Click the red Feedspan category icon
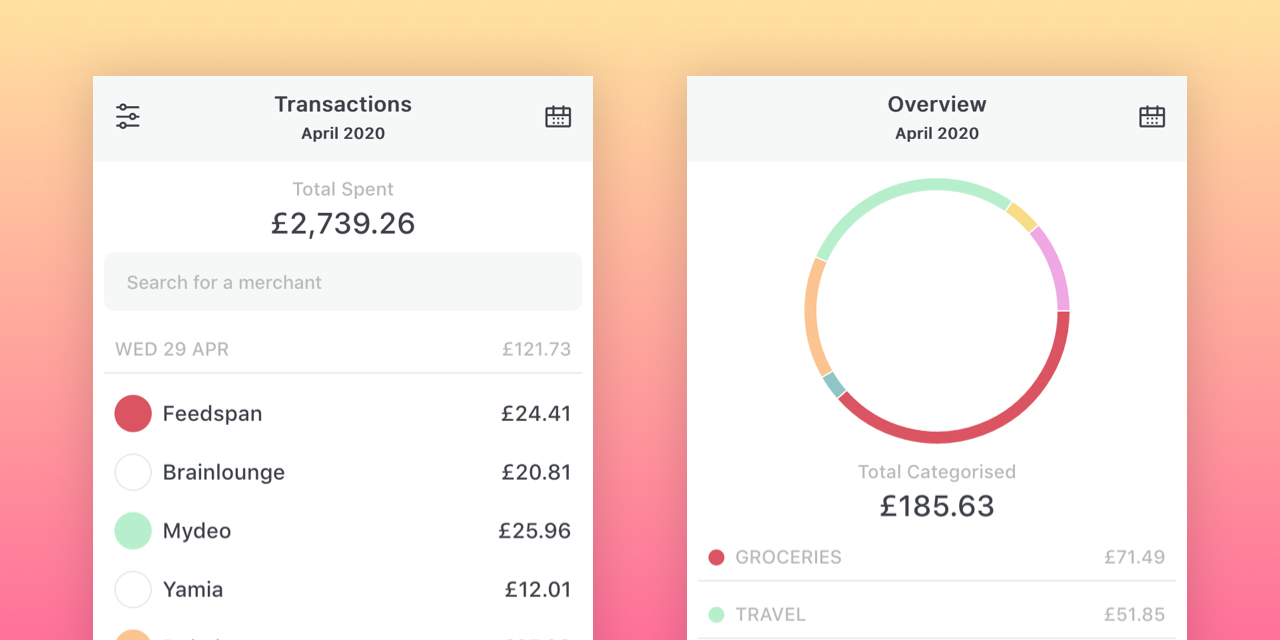 pyautogui.click(x=133, y=413)
